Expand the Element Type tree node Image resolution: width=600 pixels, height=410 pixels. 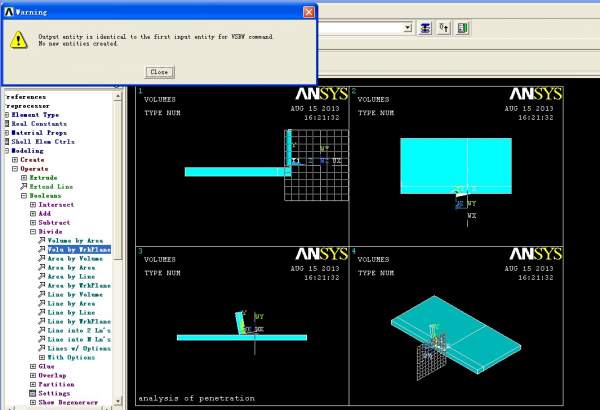(x=7, y=115)
